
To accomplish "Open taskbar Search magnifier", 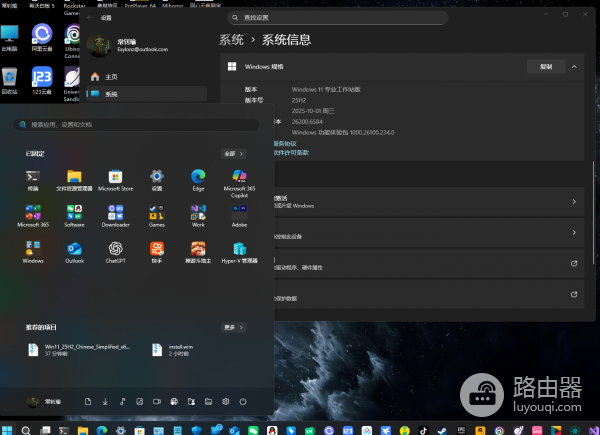I will [26, 430].
